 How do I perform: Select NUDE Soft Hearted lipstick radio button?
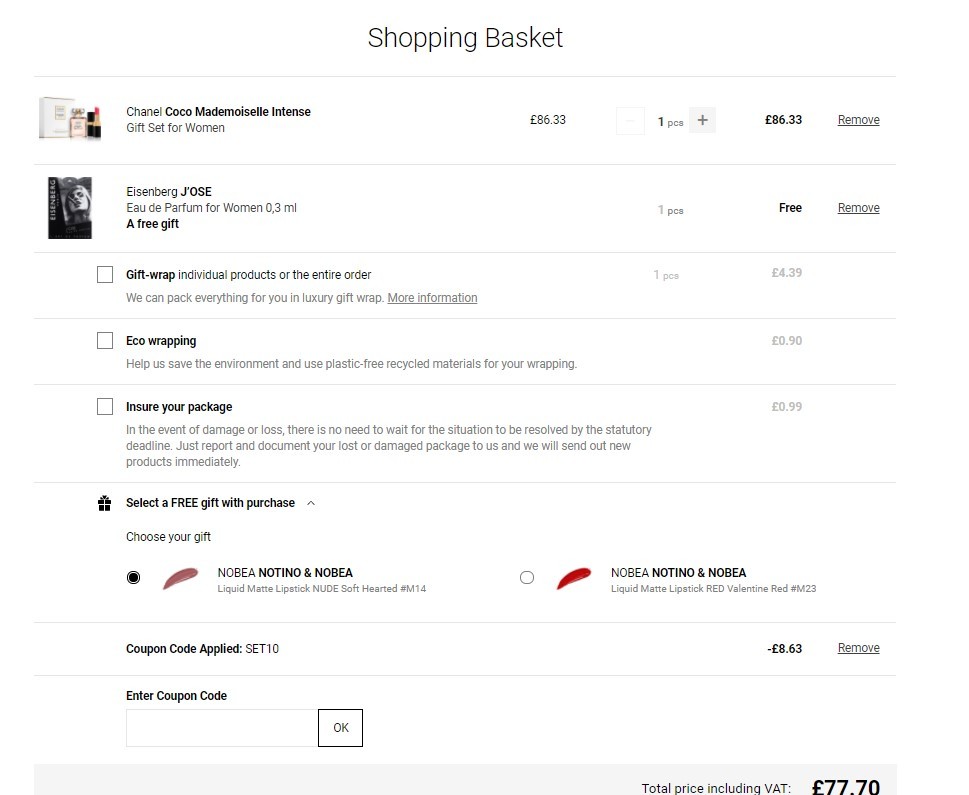(133, 577)
